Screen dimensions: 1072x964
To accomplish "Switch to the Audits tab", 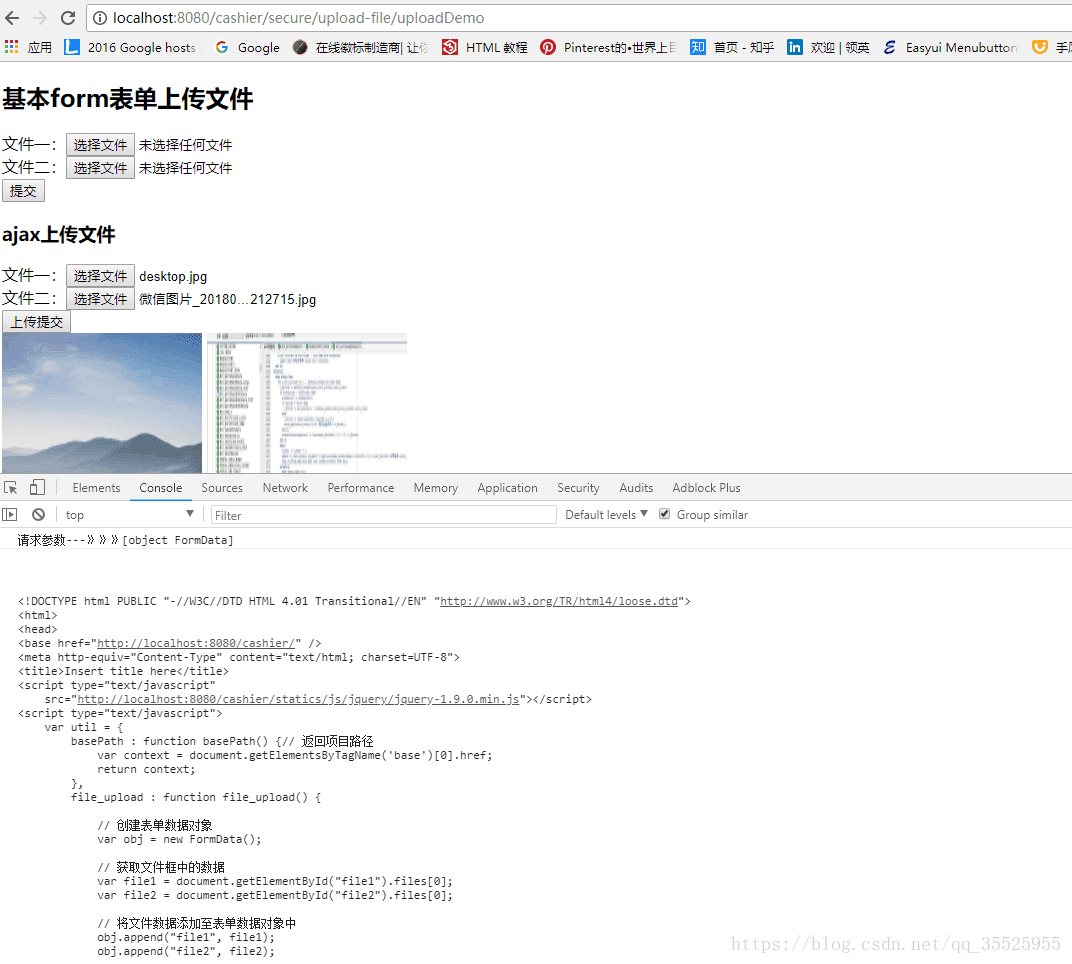I will (636, 487).
